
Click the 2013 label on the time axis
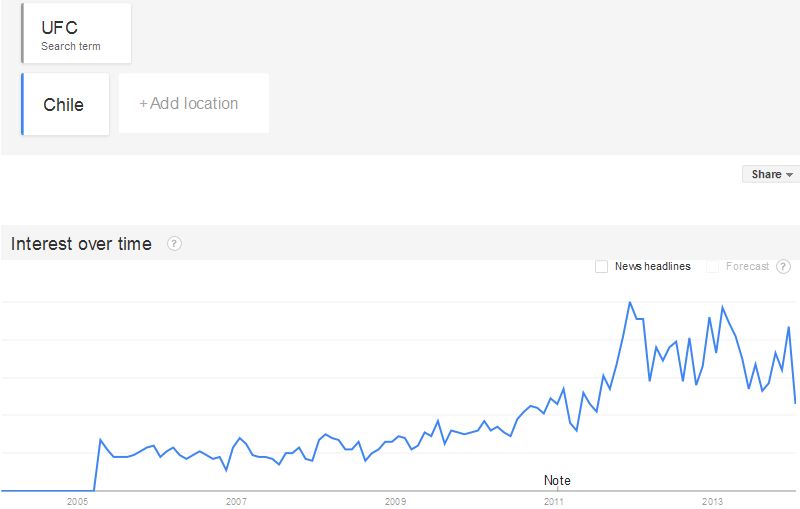712,501
